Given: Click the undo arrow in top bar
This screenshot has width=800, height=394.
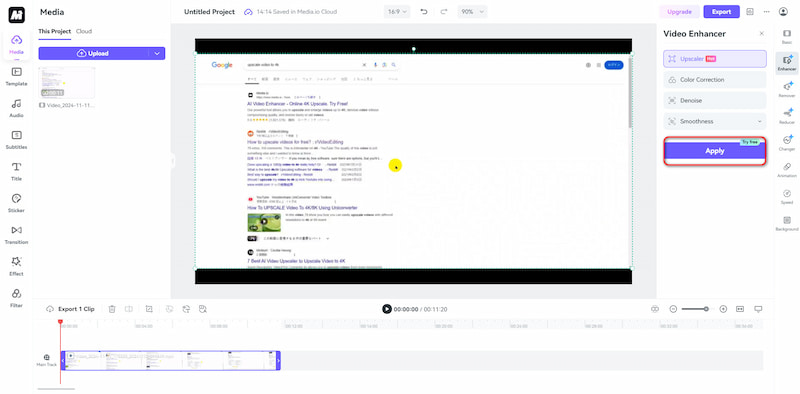Looking at the screenshot, I should point(424,12).
